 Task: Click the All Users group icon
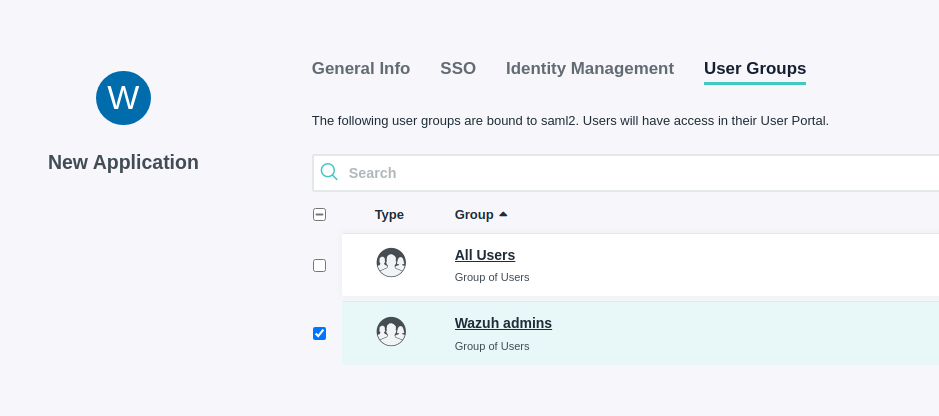tap(391, 263)
